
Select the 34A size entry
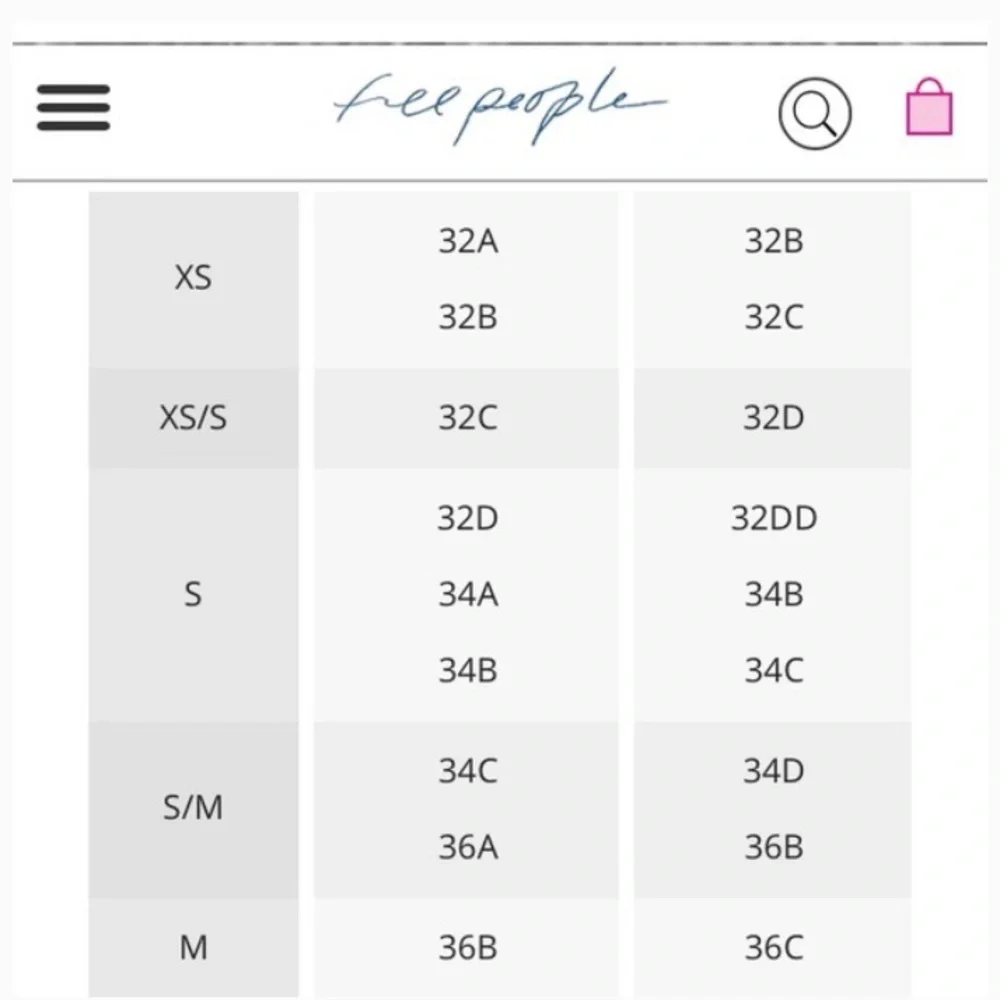pos(468,595)
